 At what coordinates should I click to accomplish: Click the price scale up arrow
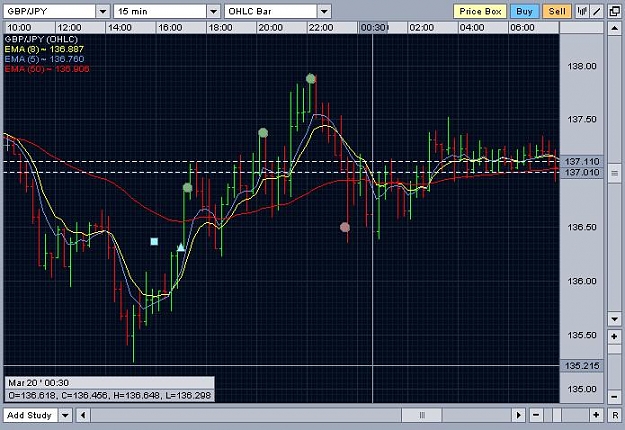tap(614, 28)
